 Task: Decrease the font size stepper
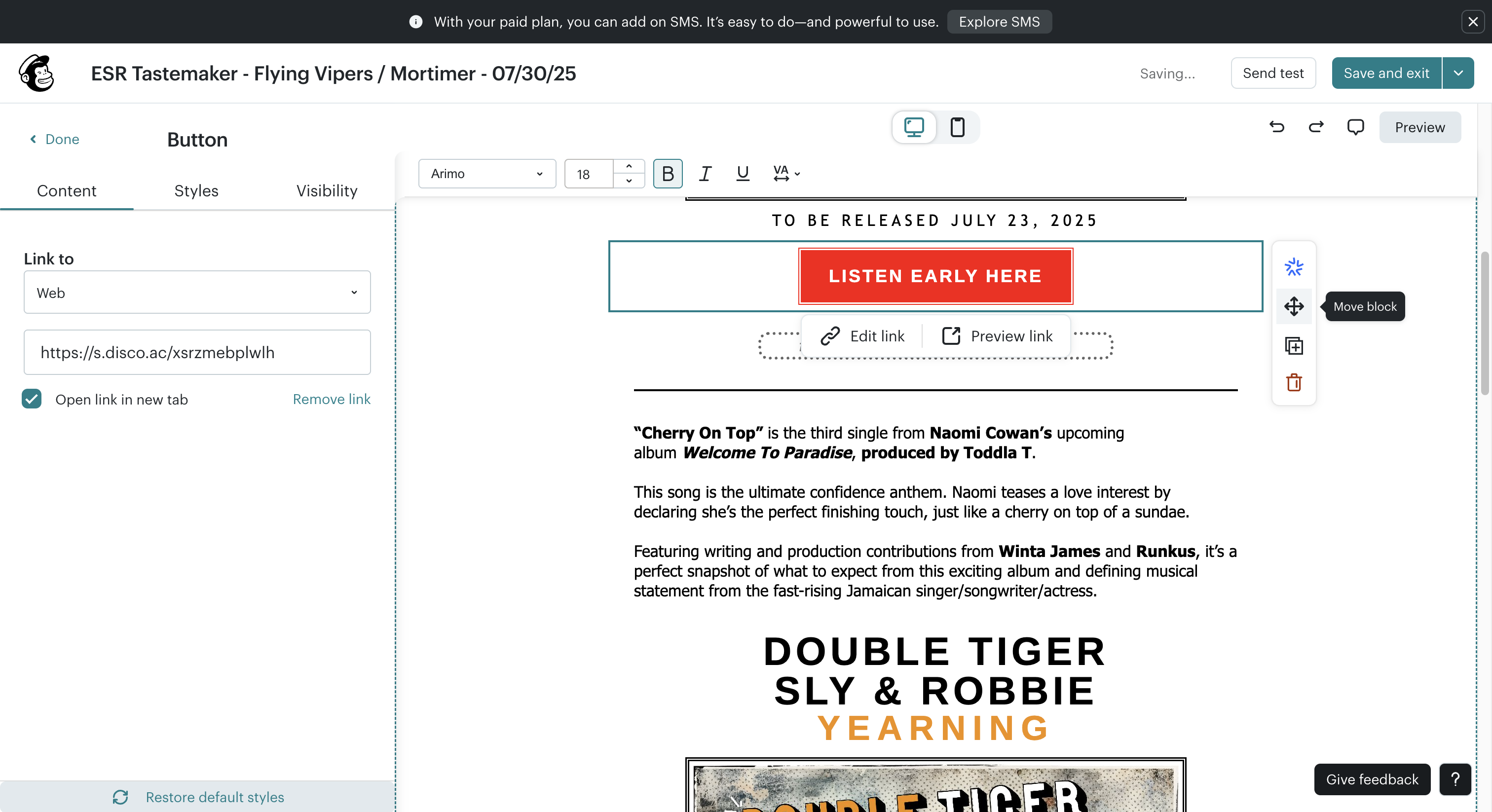[629, 181]
